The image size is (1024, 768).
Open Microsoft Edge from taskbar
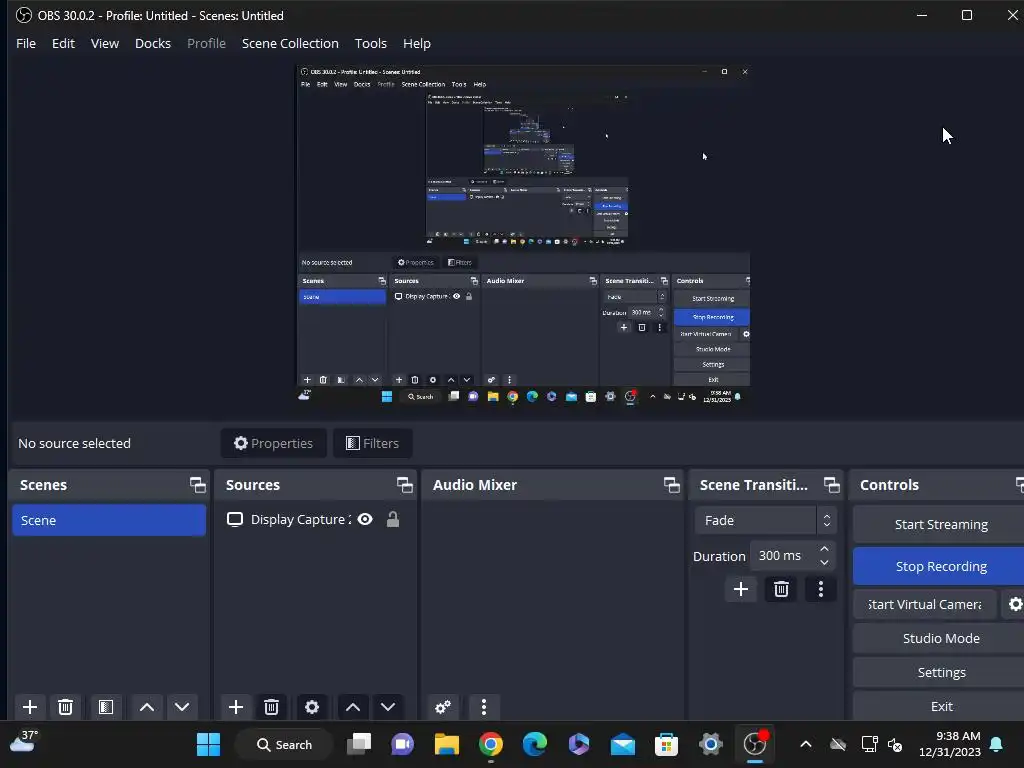[x=535, y=744]
